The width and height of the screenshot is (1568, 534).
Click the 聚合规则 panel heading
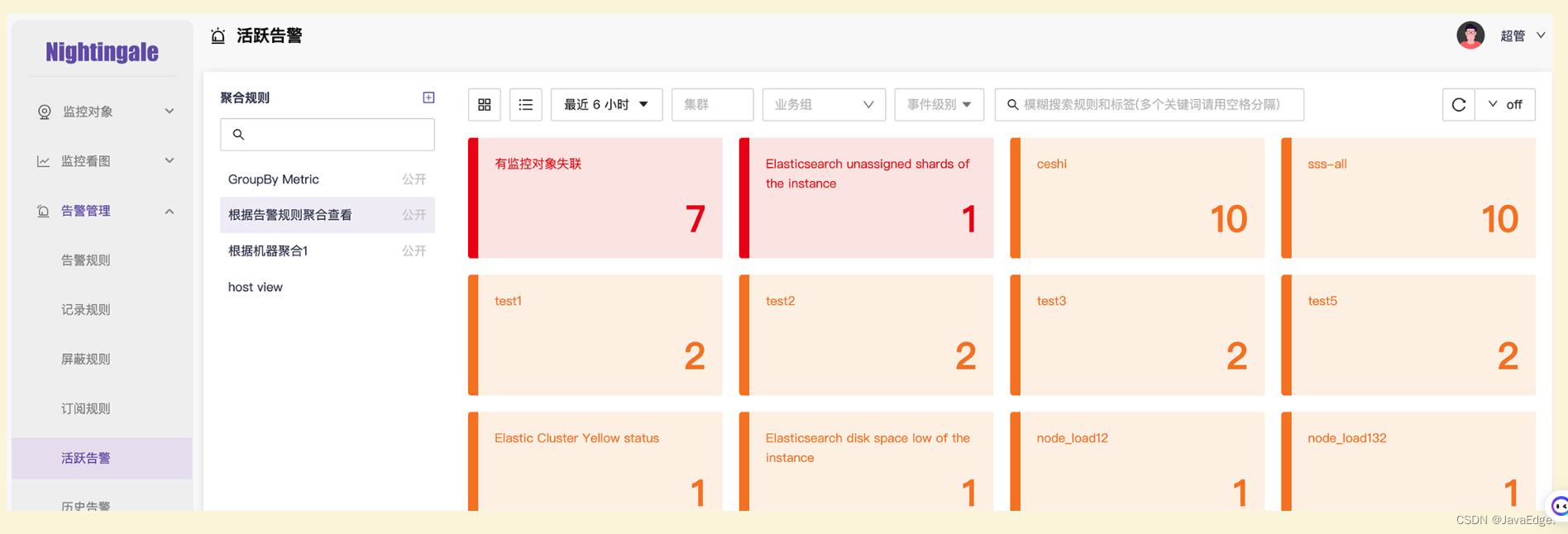tap(245, 98)
